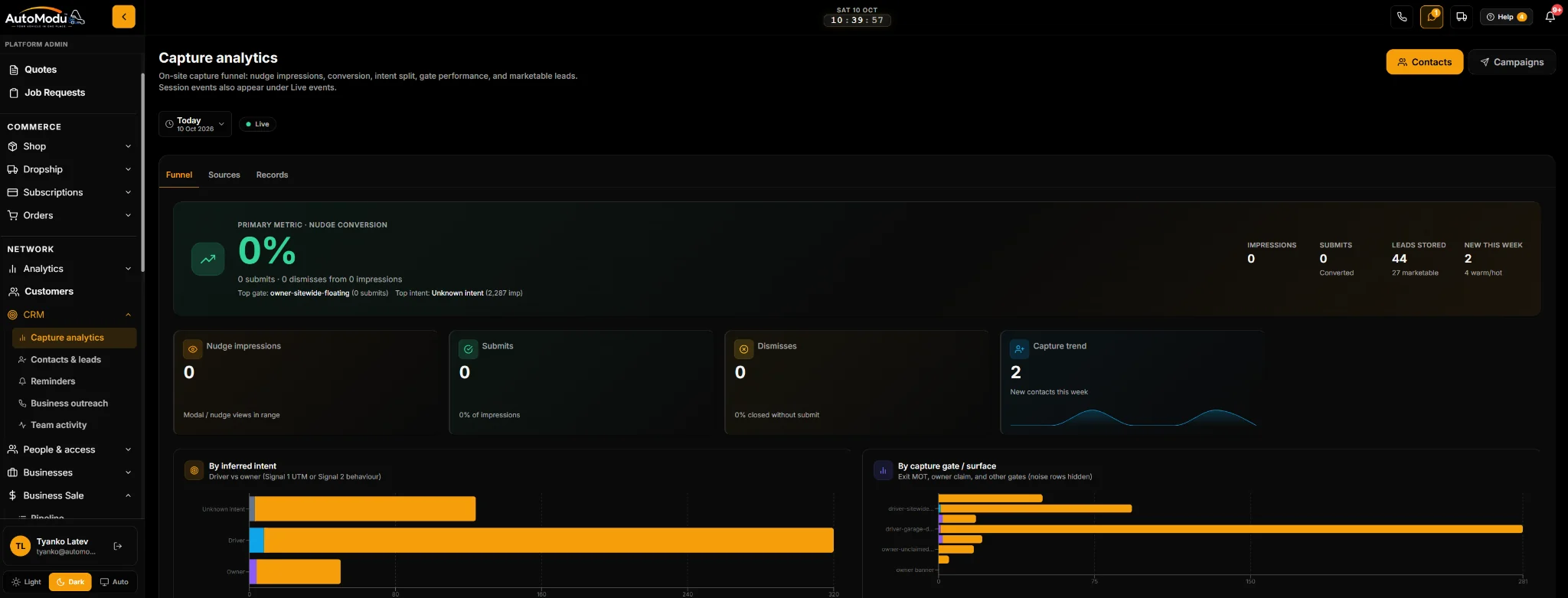Expand the Orders section
Screen dimensions: 1568x598
click(x=70, y=215)
